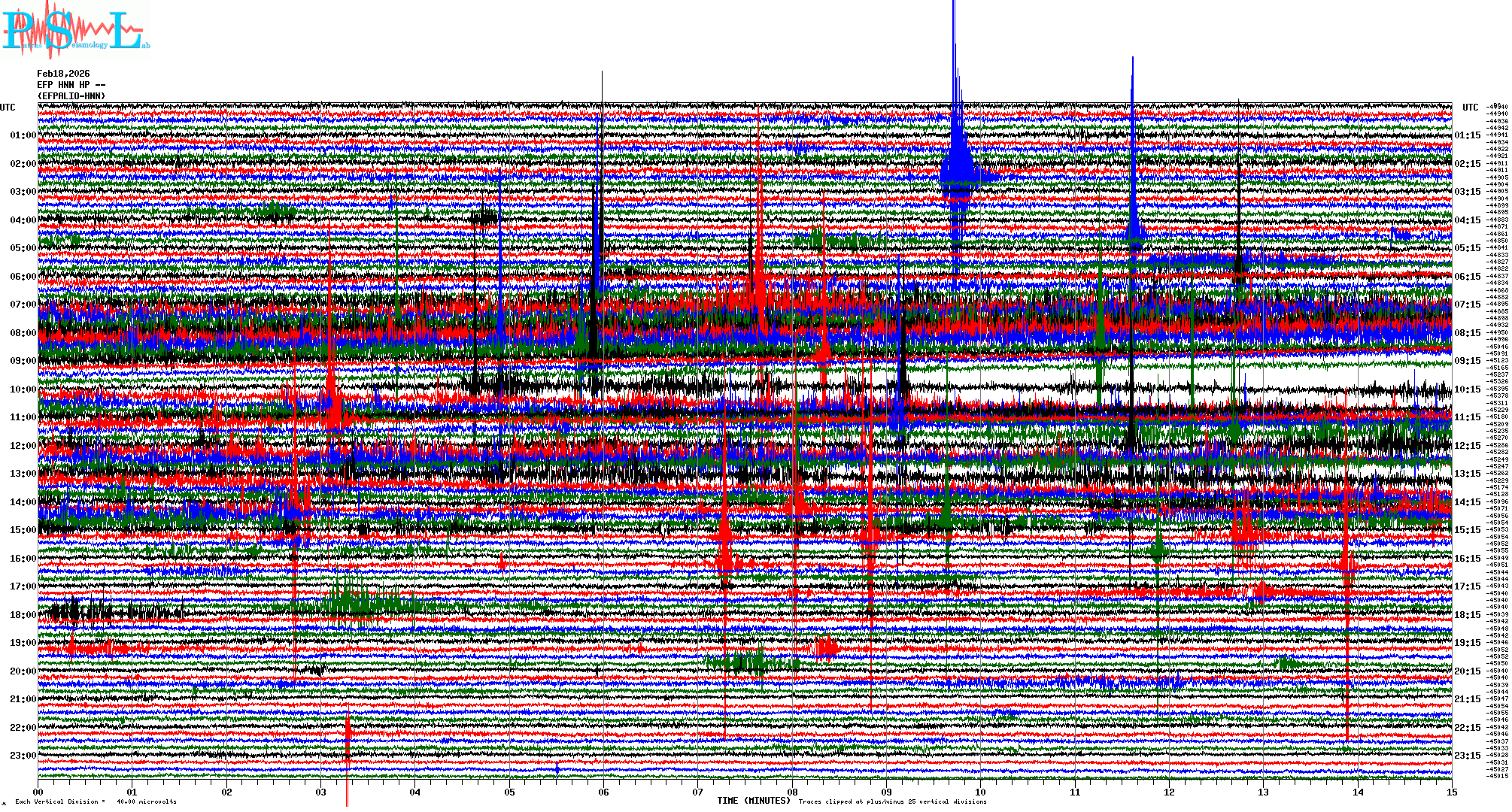Click the Each Vertical Division microvolts note
The width and height of the screenshot is (1512, 812).
click(x=96, y=801)
